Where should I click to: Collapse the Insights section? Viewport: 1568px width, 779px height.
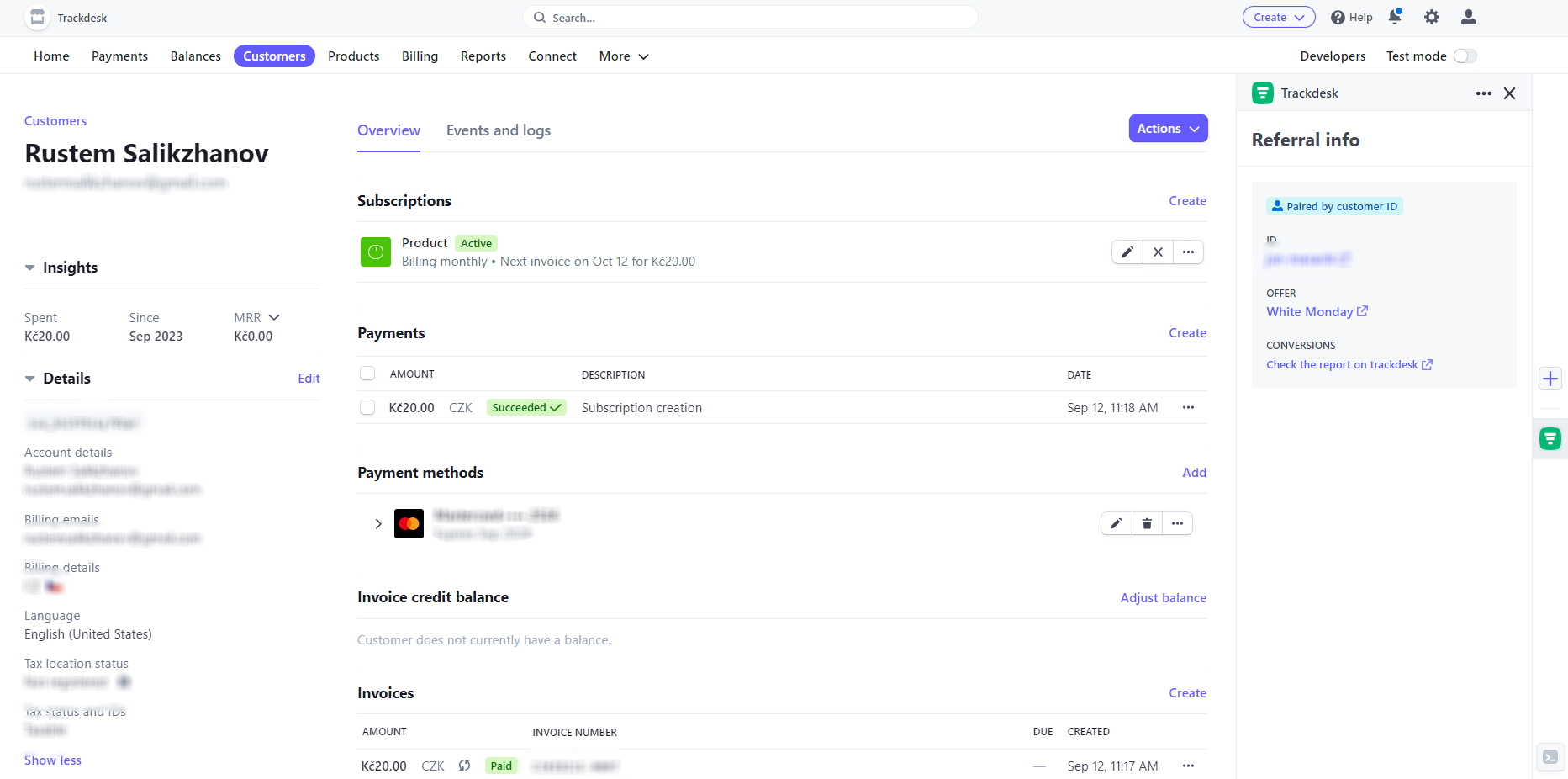(29, 267)
